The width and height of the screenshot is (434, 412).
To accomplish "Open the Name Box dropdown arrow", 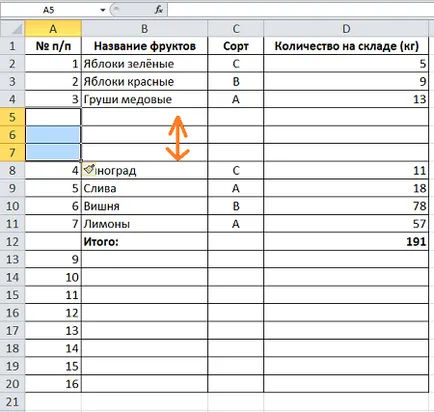I will point(103,10).
